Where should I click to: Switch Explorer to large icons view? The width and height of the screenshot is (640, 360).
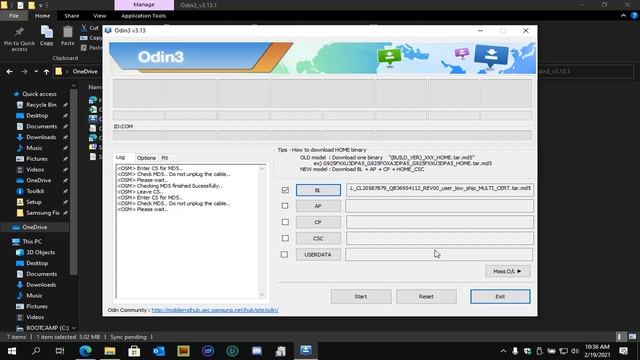(x=632, y=337)
